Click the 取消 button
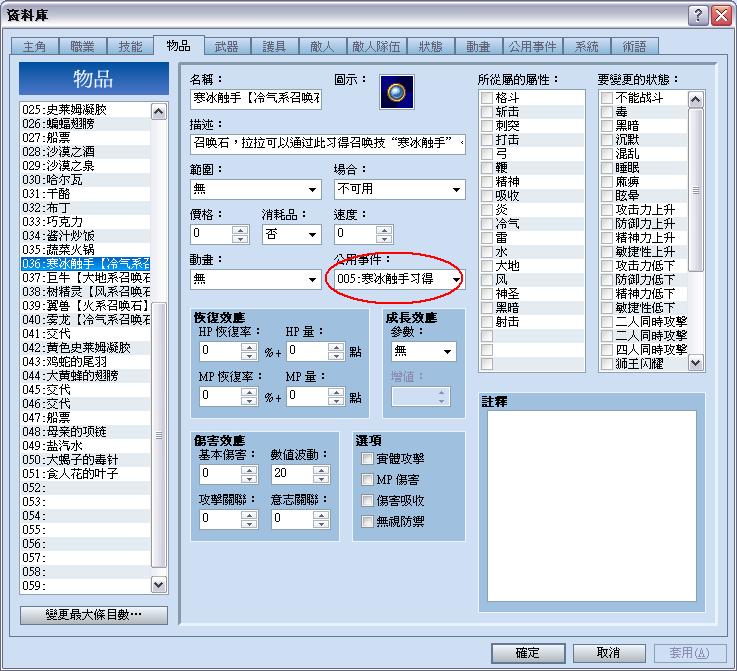 point(609,653)
